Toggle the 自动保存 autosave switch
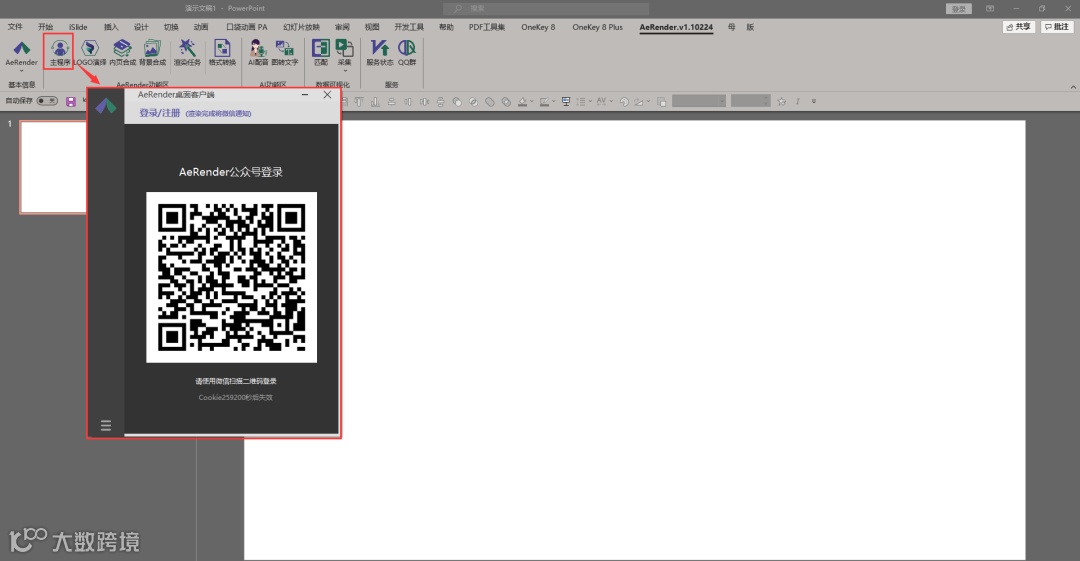This screenshot has width=1080, height=561. tap(47, 101)
